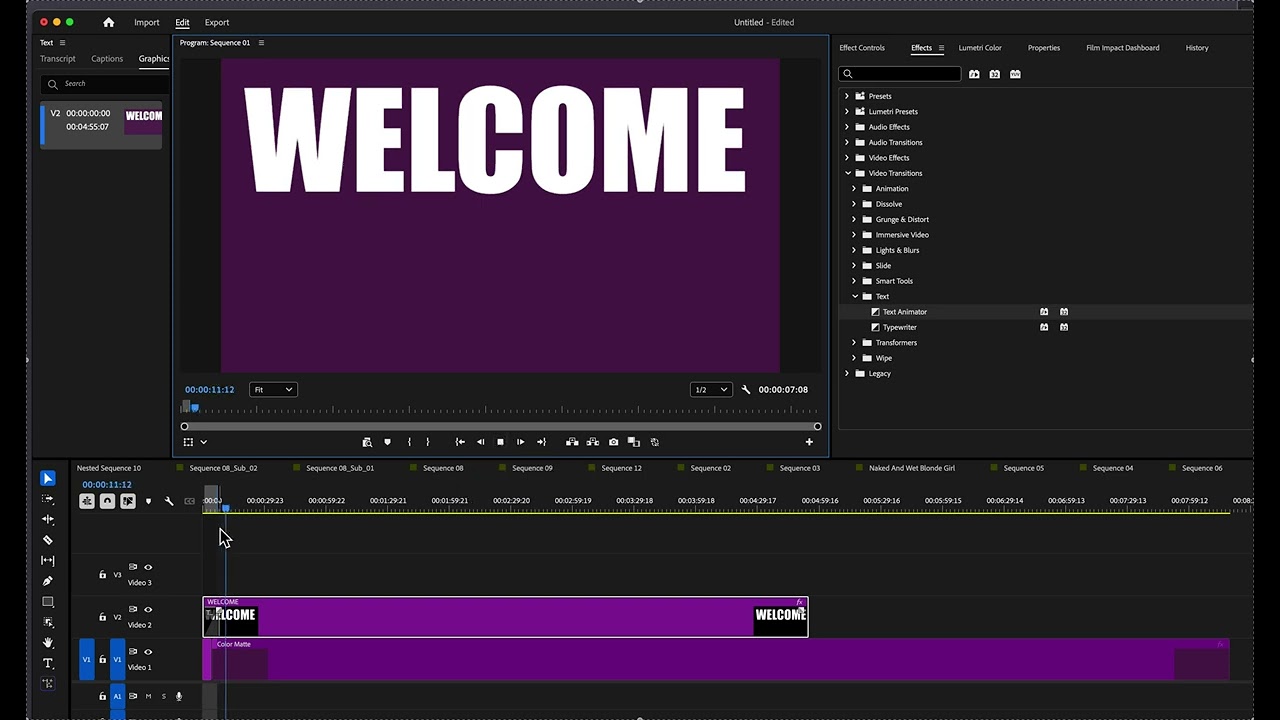Open the 1/2 playback resolution dropdown
The height and width of the screenshot is (720, 1280).
pos(710,390)
